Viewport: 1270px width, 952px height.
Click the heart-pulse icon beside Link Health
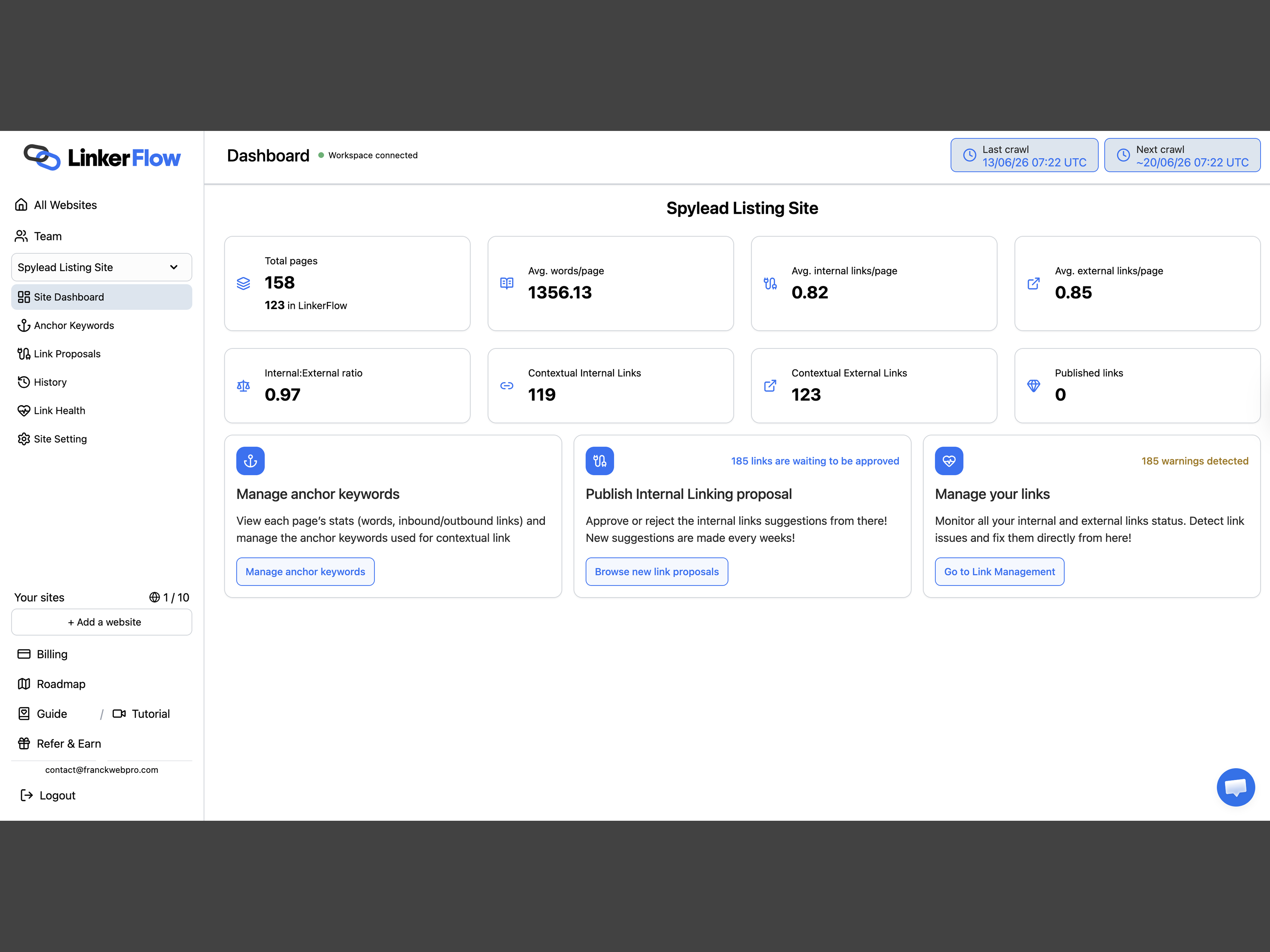(x=24, y=410)
